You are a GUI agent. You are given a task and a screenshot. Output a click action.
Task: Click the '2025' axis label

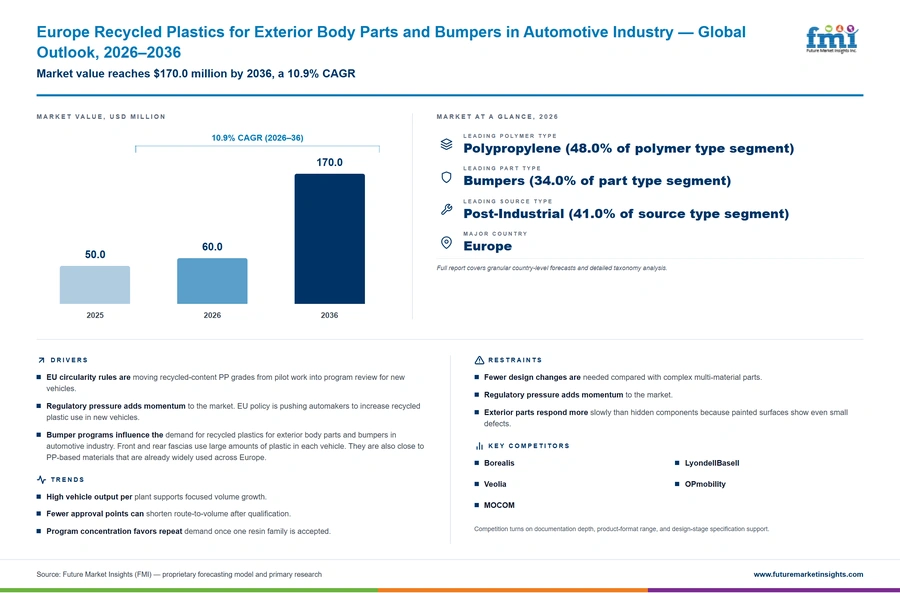[x=95, y=315]
